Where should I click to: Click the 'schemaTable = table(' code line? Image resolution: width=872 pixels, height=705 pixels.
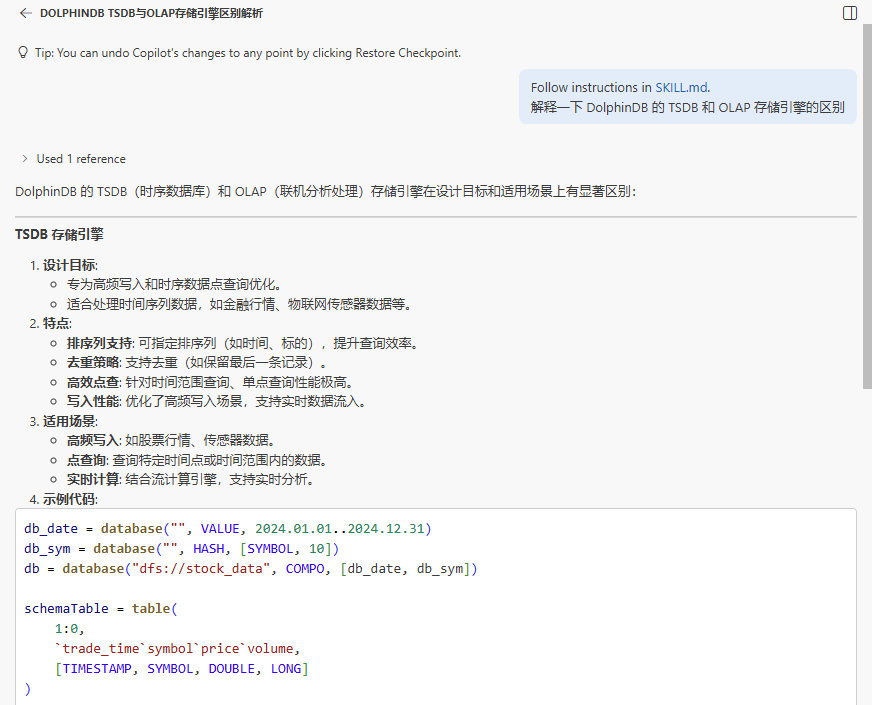click(x=101, y=609)
